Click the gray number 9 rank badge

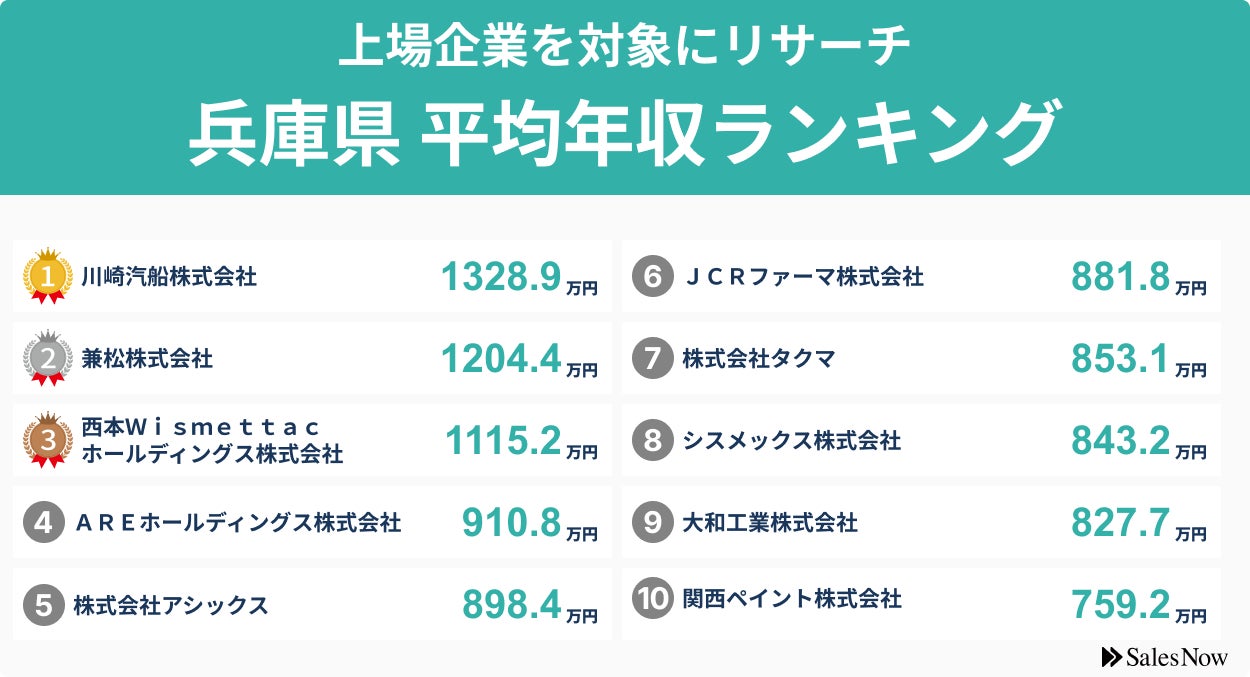pos(653,522)
